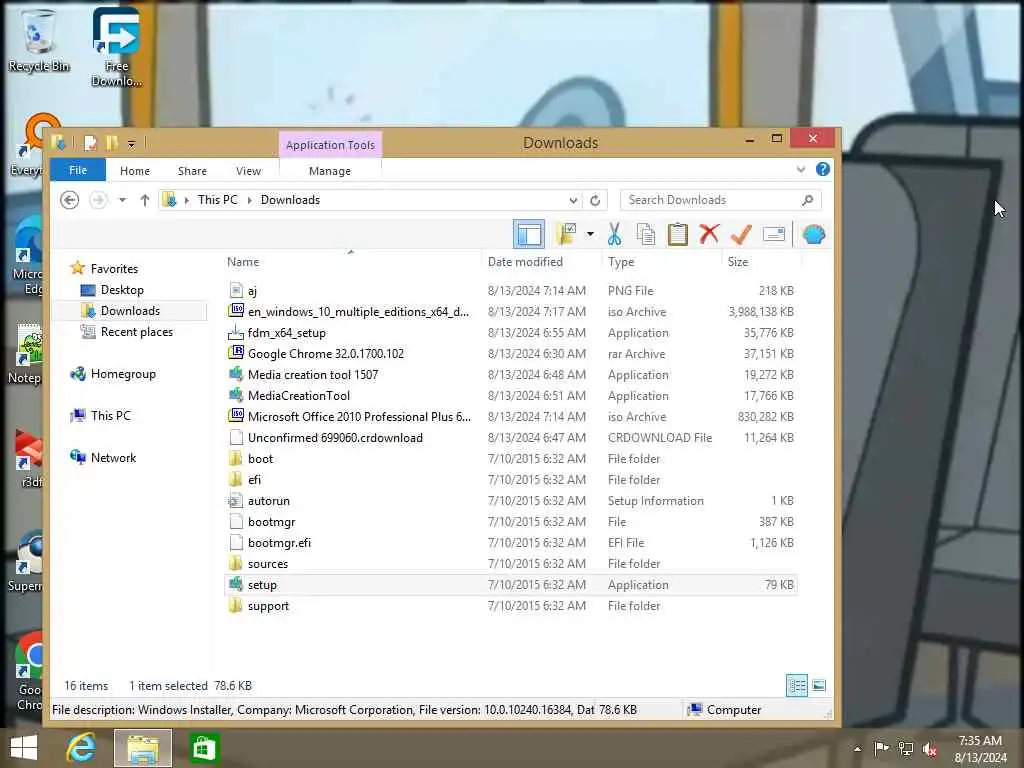Click the Application Tools contextual tab

330,145
